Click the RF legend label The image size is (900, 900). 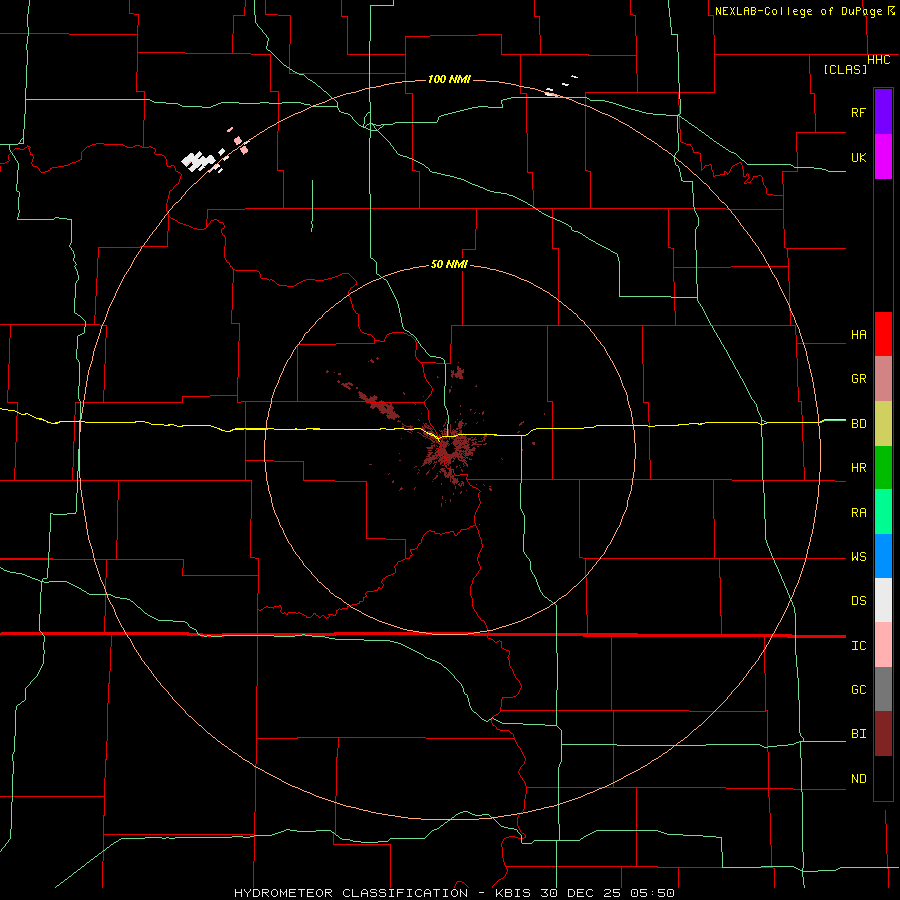point(859,112)
